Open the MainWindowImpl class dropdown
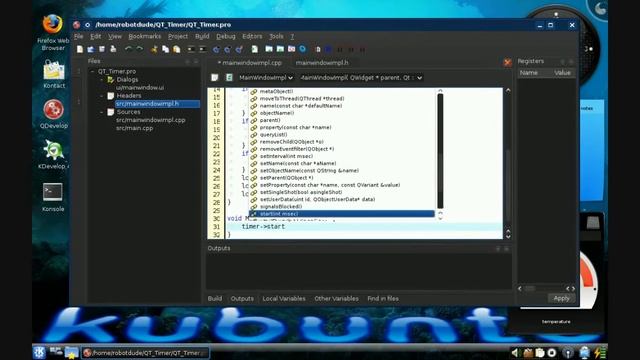This screenshot has height=360, width=640. pyautogui.click(x=266, y=78)
